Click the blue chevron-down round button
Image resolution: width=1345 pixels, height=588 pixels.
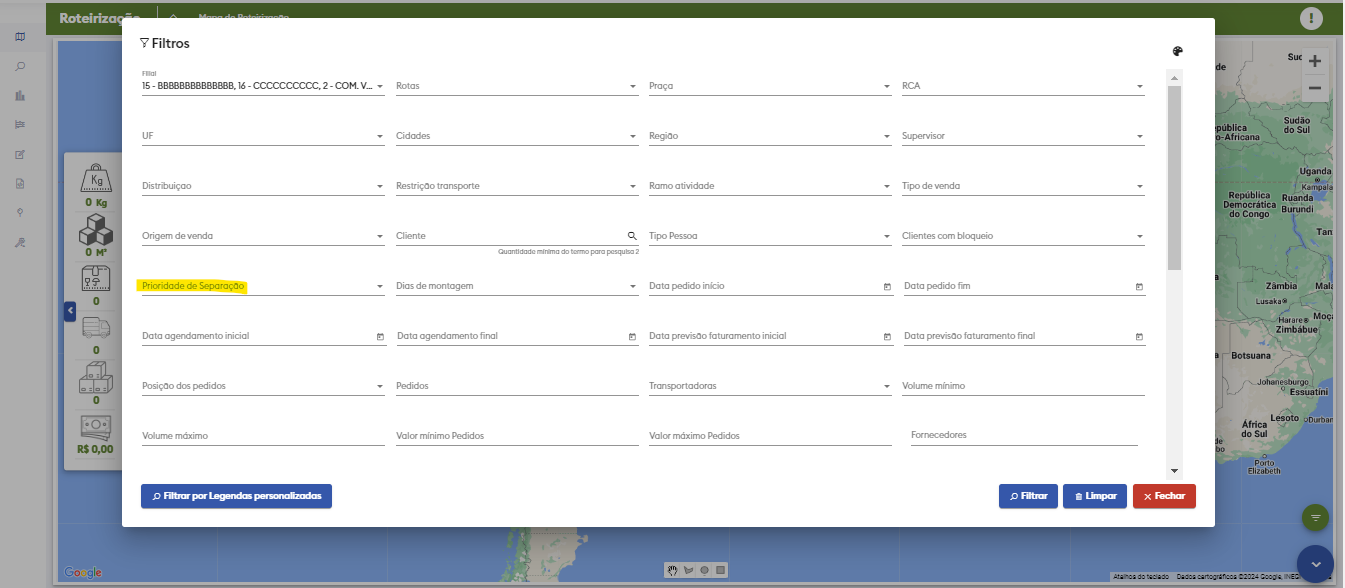pyautogui.click(x=1316, y=563)
